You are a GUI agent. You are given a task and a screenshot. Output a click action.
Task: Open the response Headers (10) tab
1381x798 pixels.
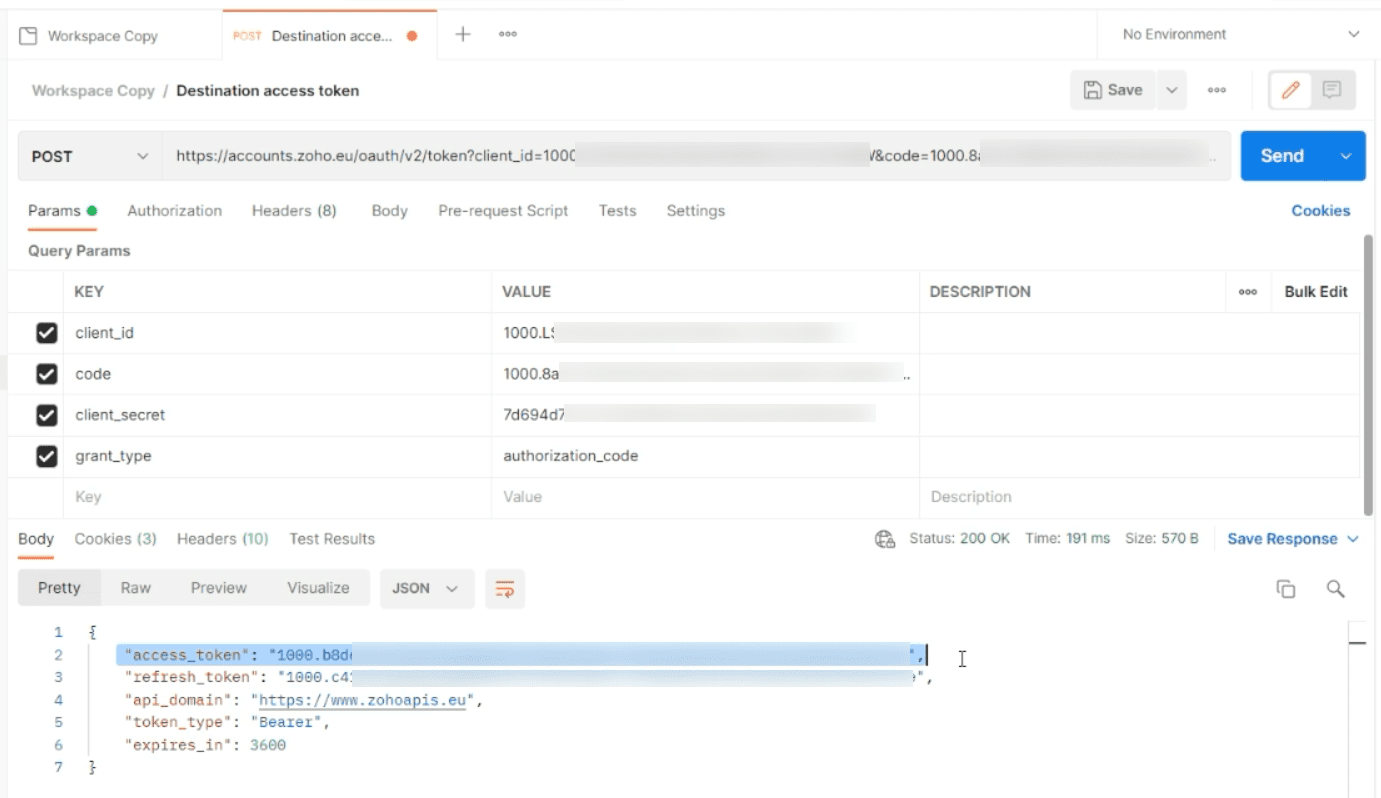[222, 539]
